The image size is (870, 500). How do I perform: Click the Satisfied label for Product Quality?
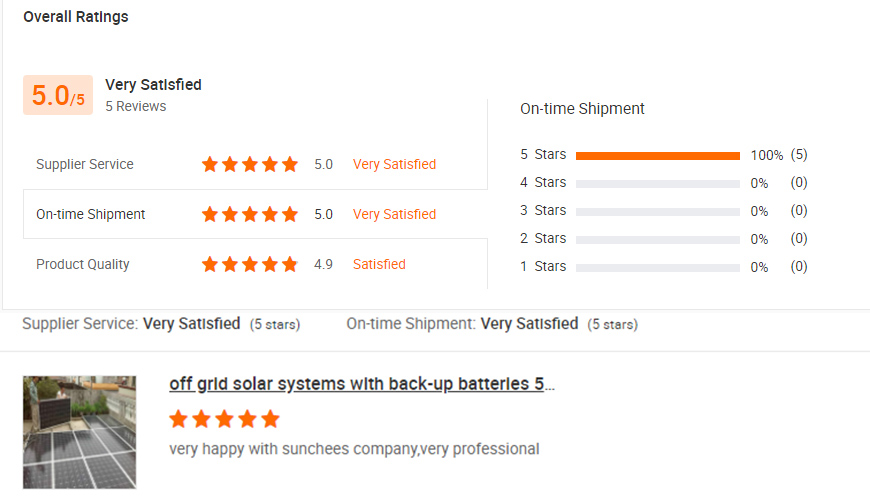coord(379,264)
